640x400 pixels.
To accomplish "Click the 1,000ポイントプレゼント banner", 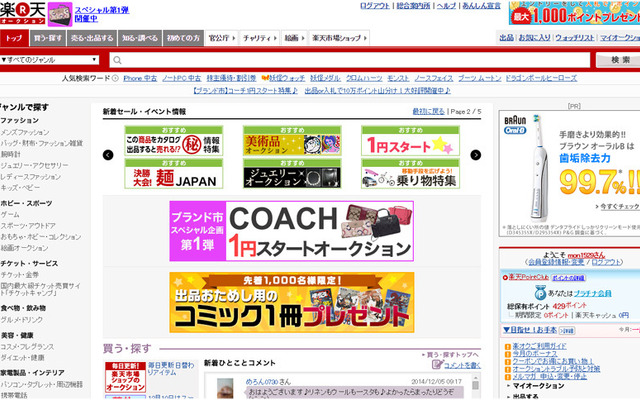I will [574, 13].
